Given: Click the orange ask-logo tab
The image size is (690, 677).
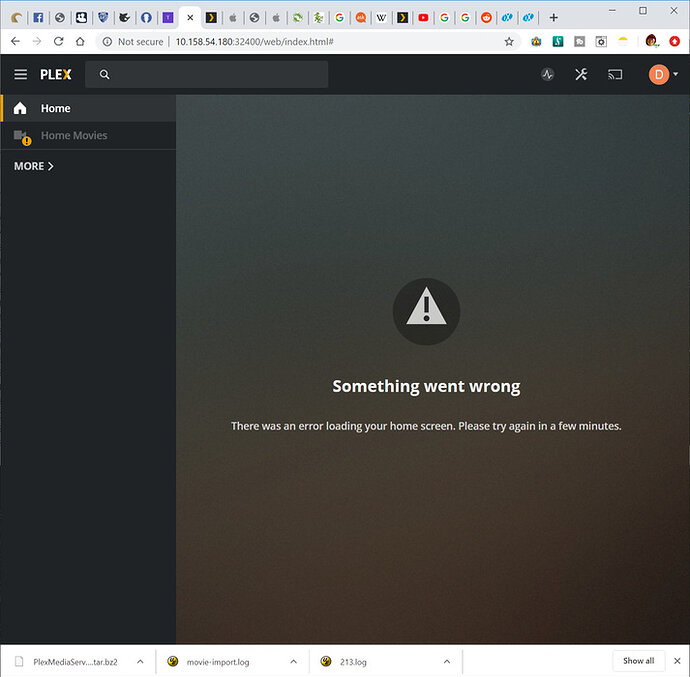Looking at the screenshot, I should point(360,18).
